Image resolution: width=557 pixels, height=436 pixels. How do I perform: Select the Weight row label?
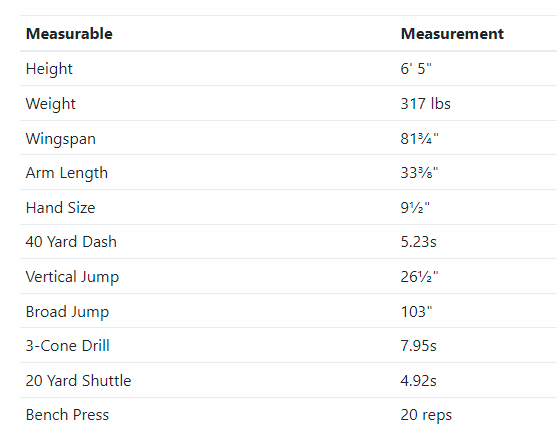(50, 104)
